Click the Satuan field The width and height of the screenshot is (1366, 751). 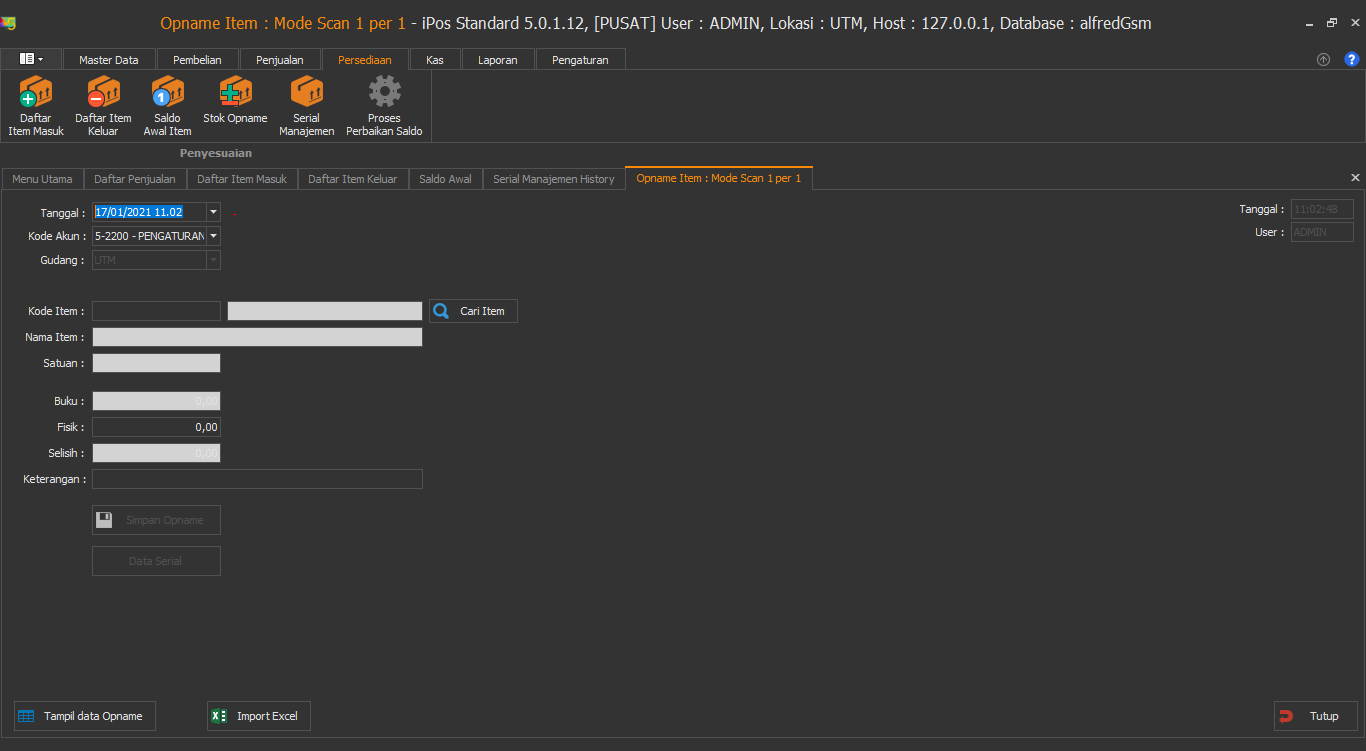tap(156, 363)
